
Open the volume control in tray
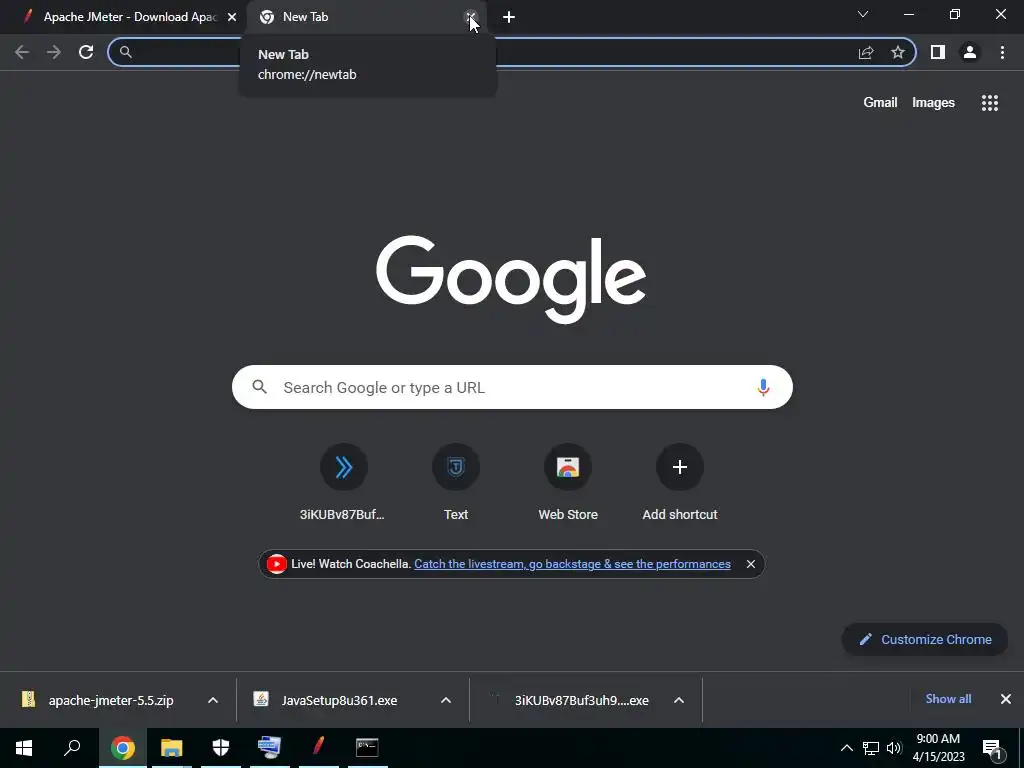(894, 748)
